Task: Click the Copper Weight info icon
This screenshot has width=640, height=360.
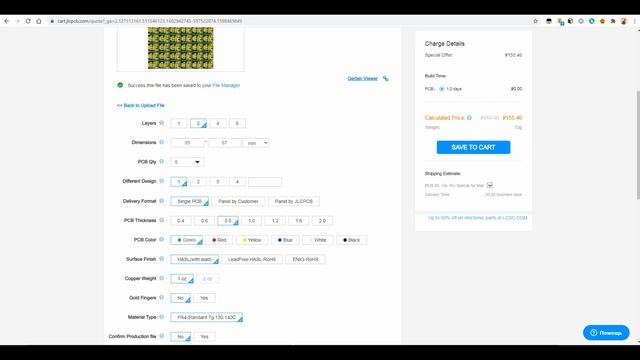Action: (162, 278)
